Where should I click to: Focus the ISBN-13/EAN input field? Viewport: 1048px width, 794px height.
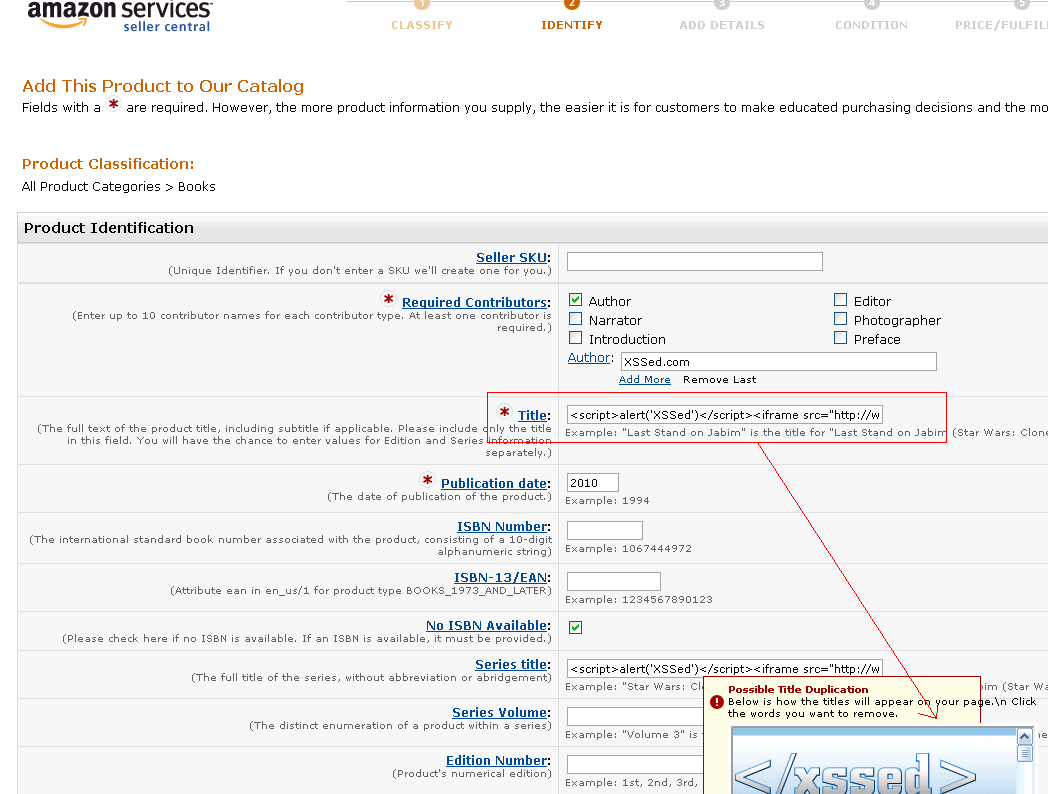tap(614, 581)
